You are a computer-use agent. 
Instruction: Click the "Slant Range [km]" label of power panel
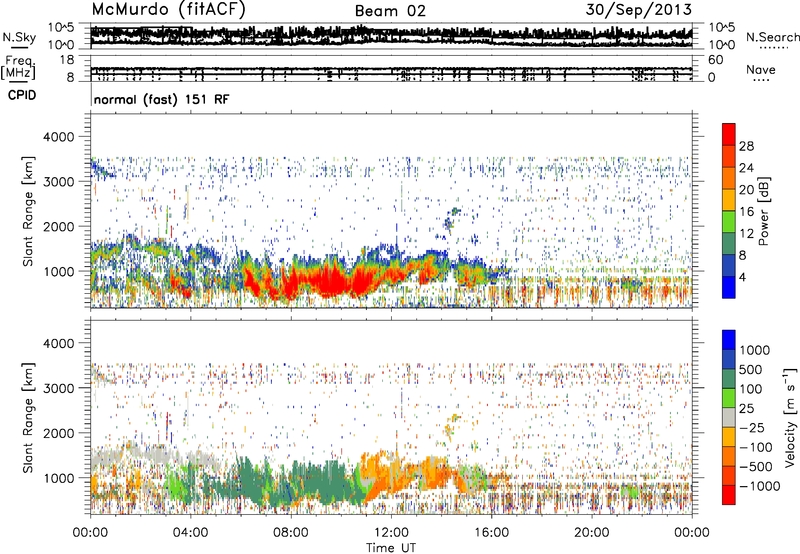tap(28, 211)
